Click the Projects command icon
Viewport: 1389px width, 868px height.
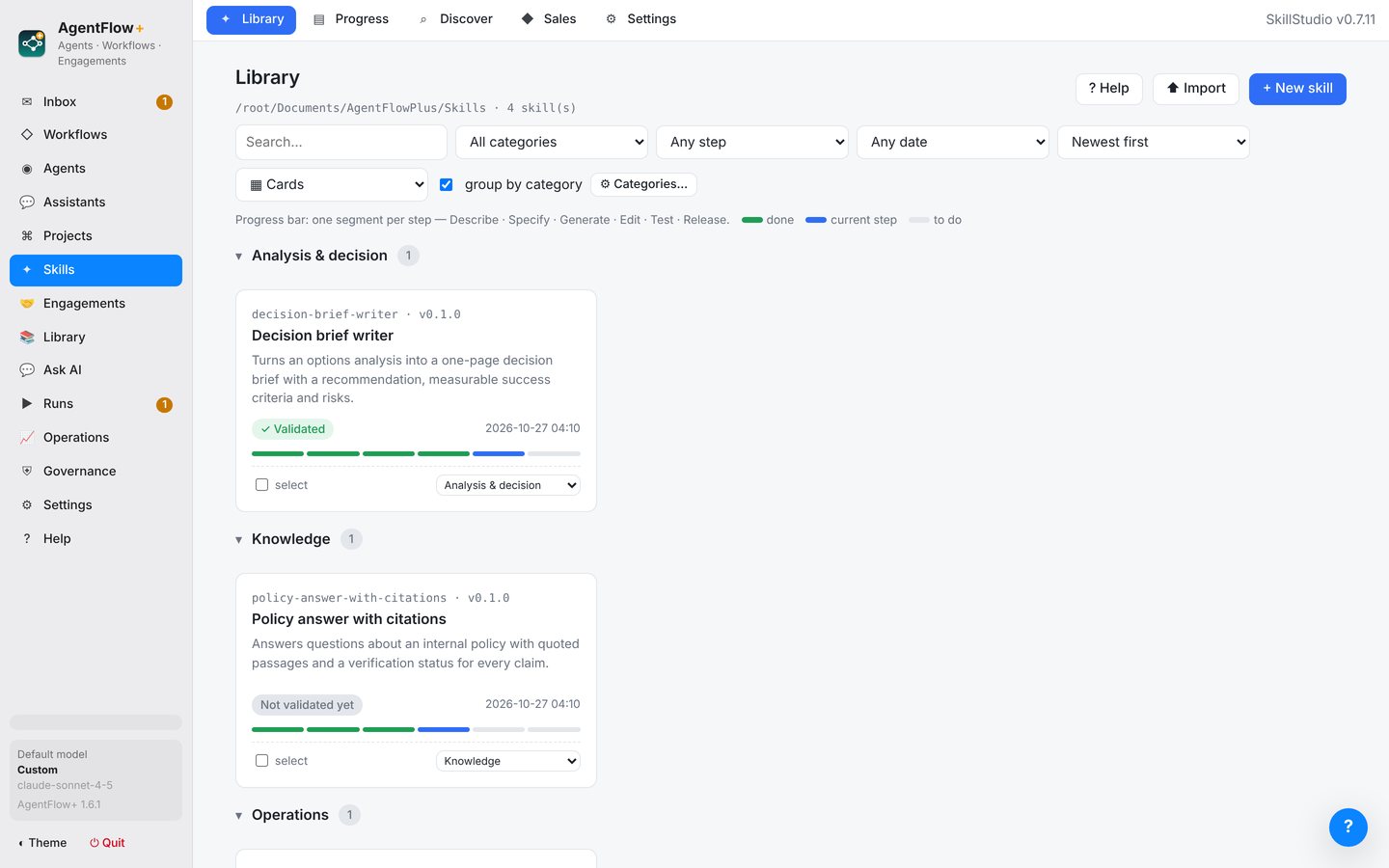pos(27,235)
